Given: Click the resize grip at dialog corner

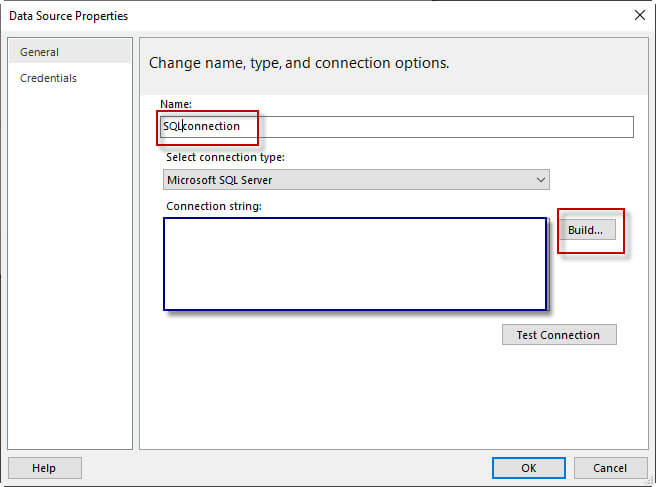Looking at the screenshot, I should click(650, 481).
